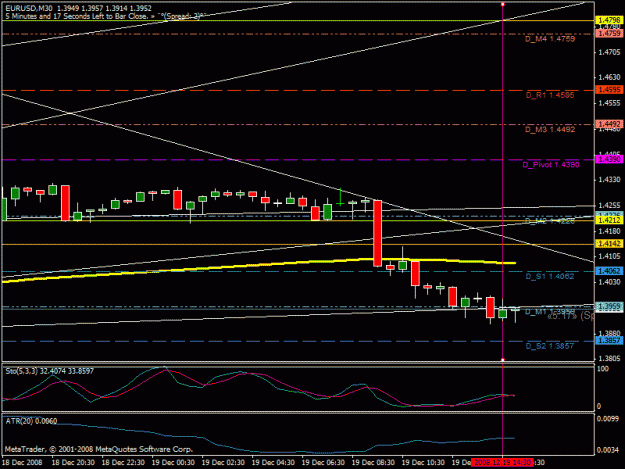Select the D_M3 1.4492 level label
Image resolution: width=625 pixels, height=469 pixels.
550,130
